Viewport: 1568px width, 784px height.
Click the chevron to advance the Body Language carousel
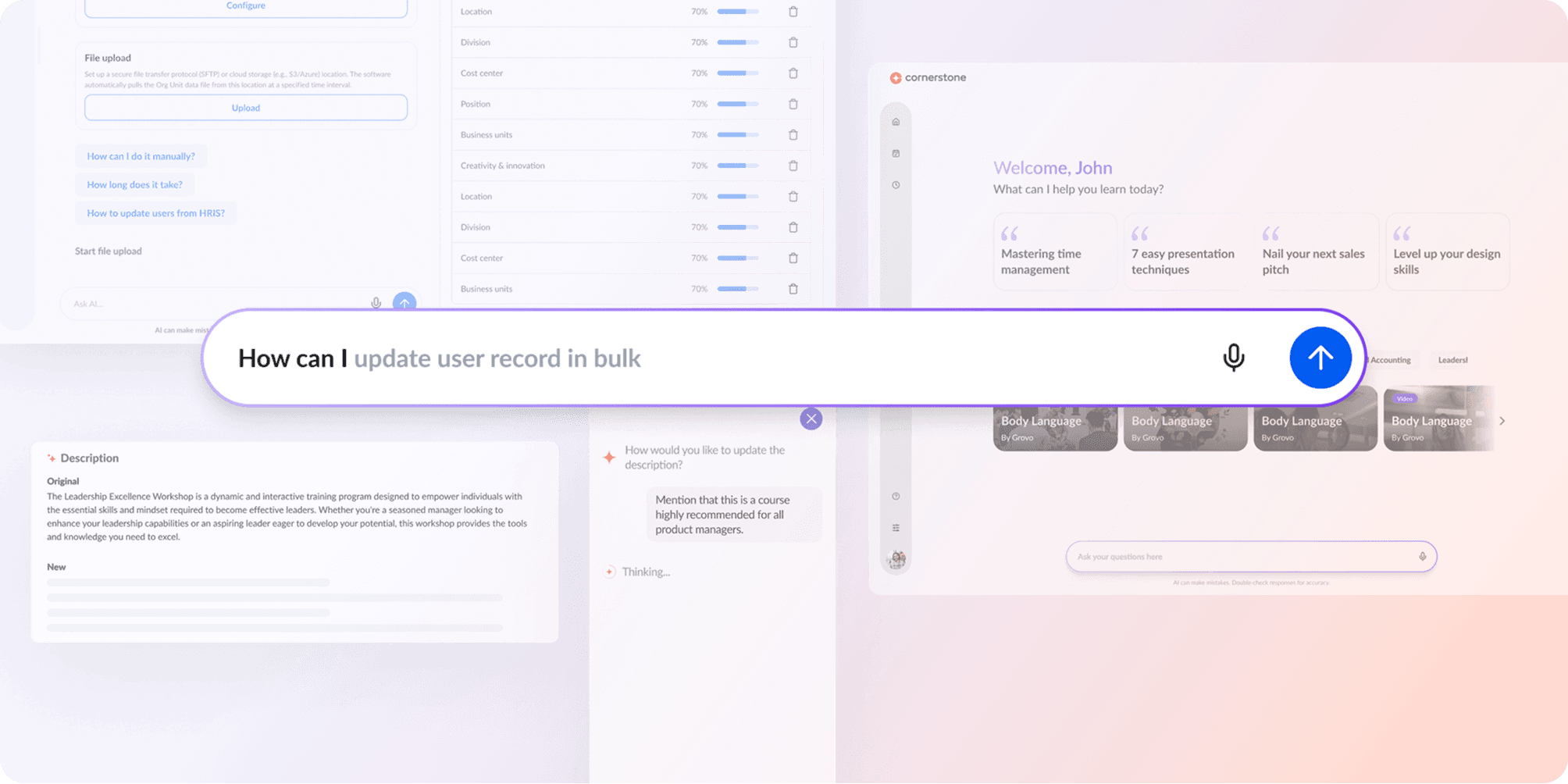[1502, 419]
